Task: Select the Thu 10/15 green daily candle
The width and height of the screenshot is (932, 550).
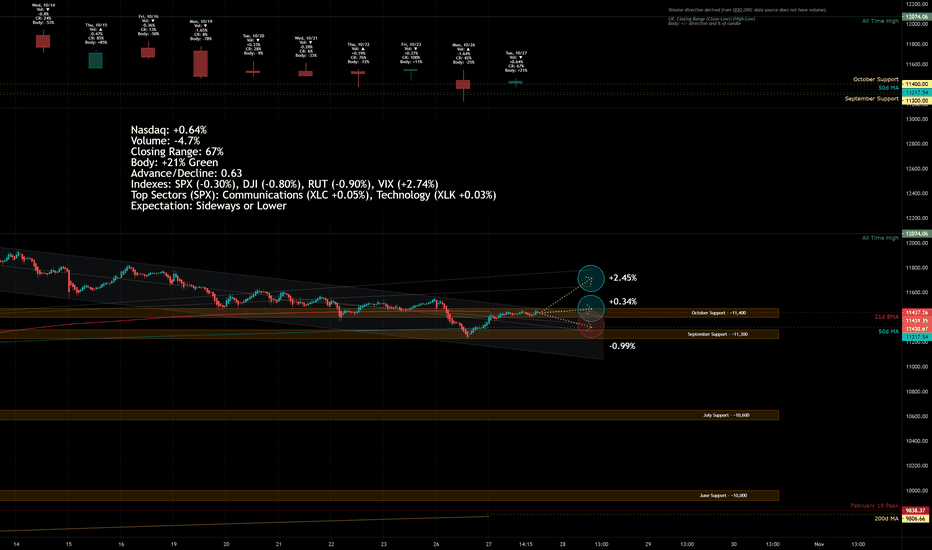Action: 95,60
